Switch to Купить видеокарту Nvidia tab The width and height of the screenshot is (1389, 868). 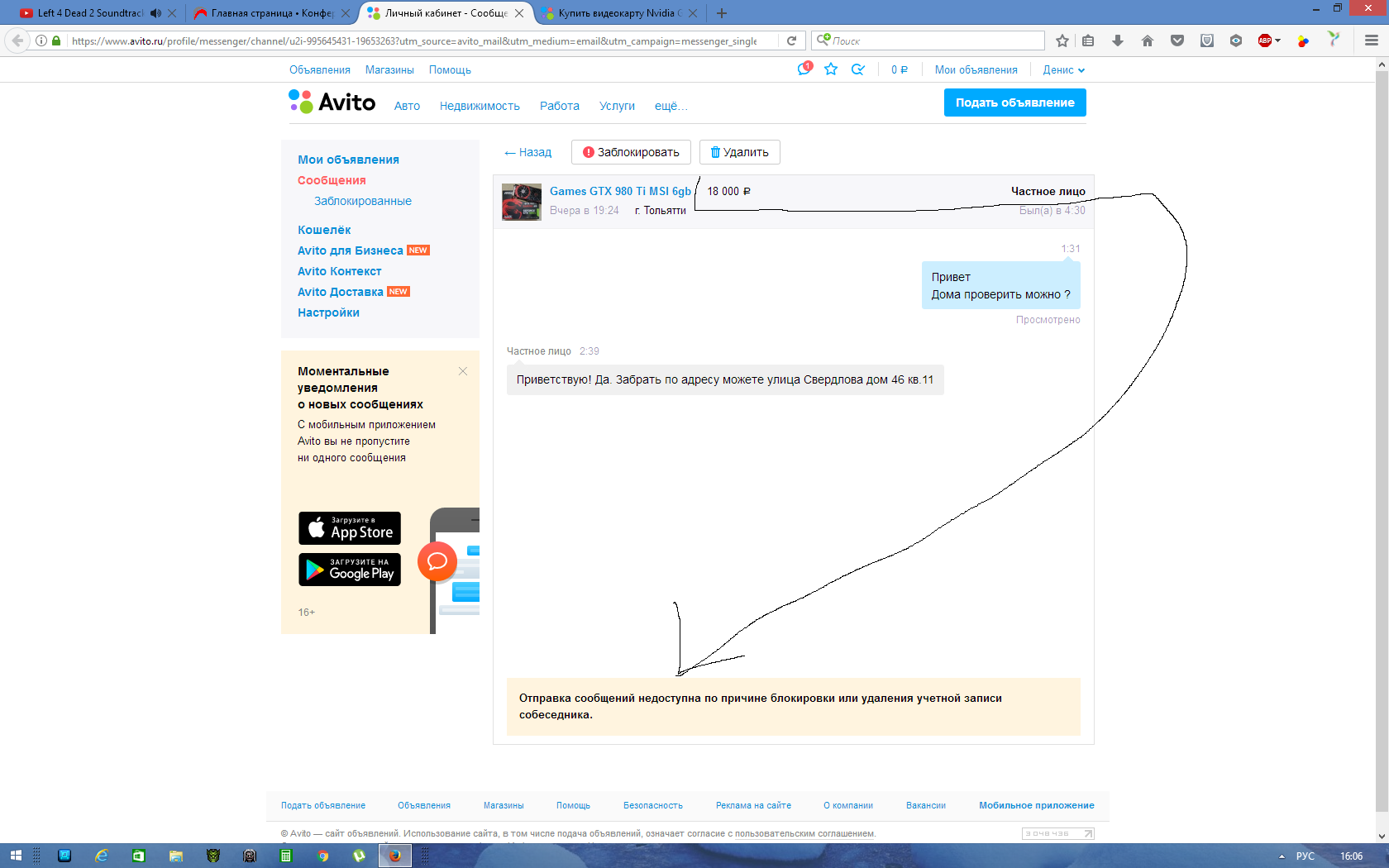click(x=620, y=13)
